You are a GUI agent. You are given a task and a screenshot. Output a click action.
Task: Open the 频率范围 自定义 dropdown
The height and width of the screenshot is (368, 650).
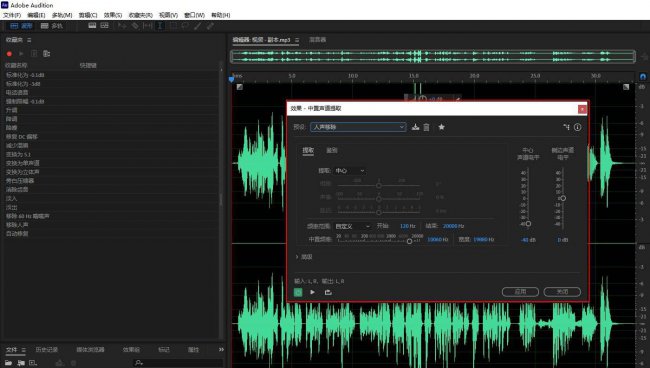pos(352,226)
